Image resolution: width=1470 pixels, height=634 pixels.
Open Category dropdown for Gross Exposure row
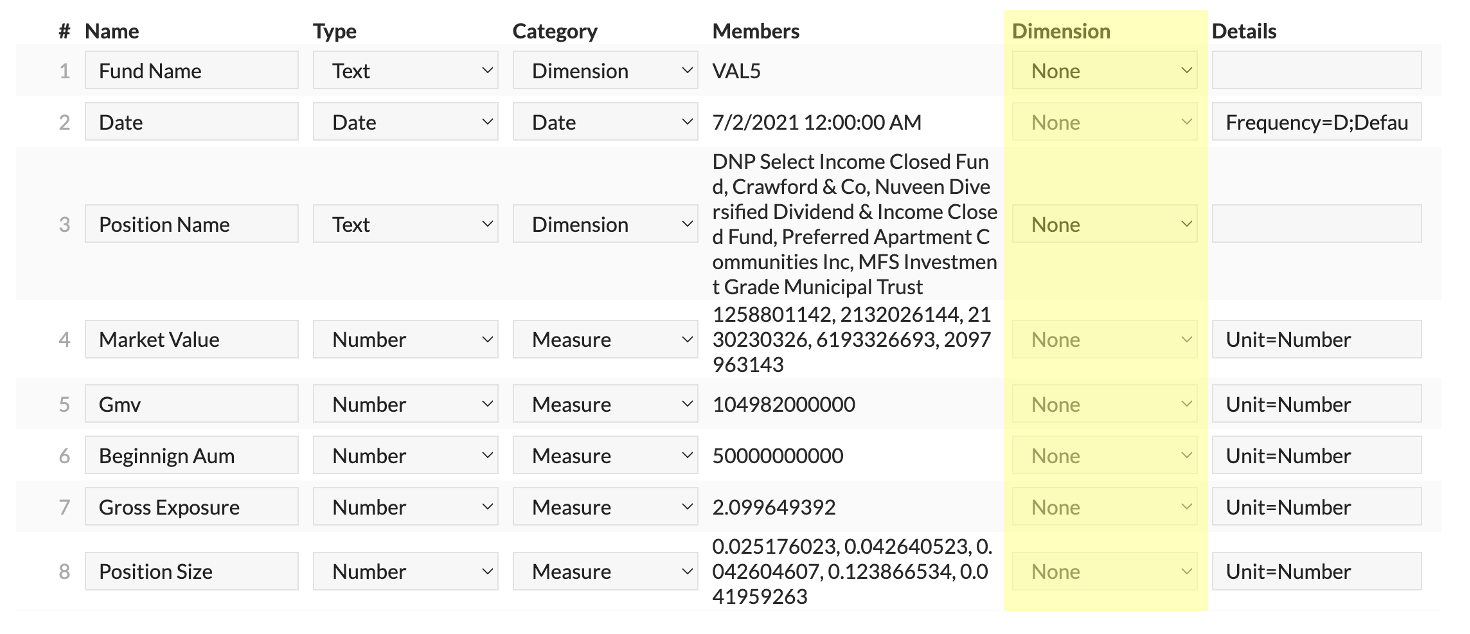605,506
